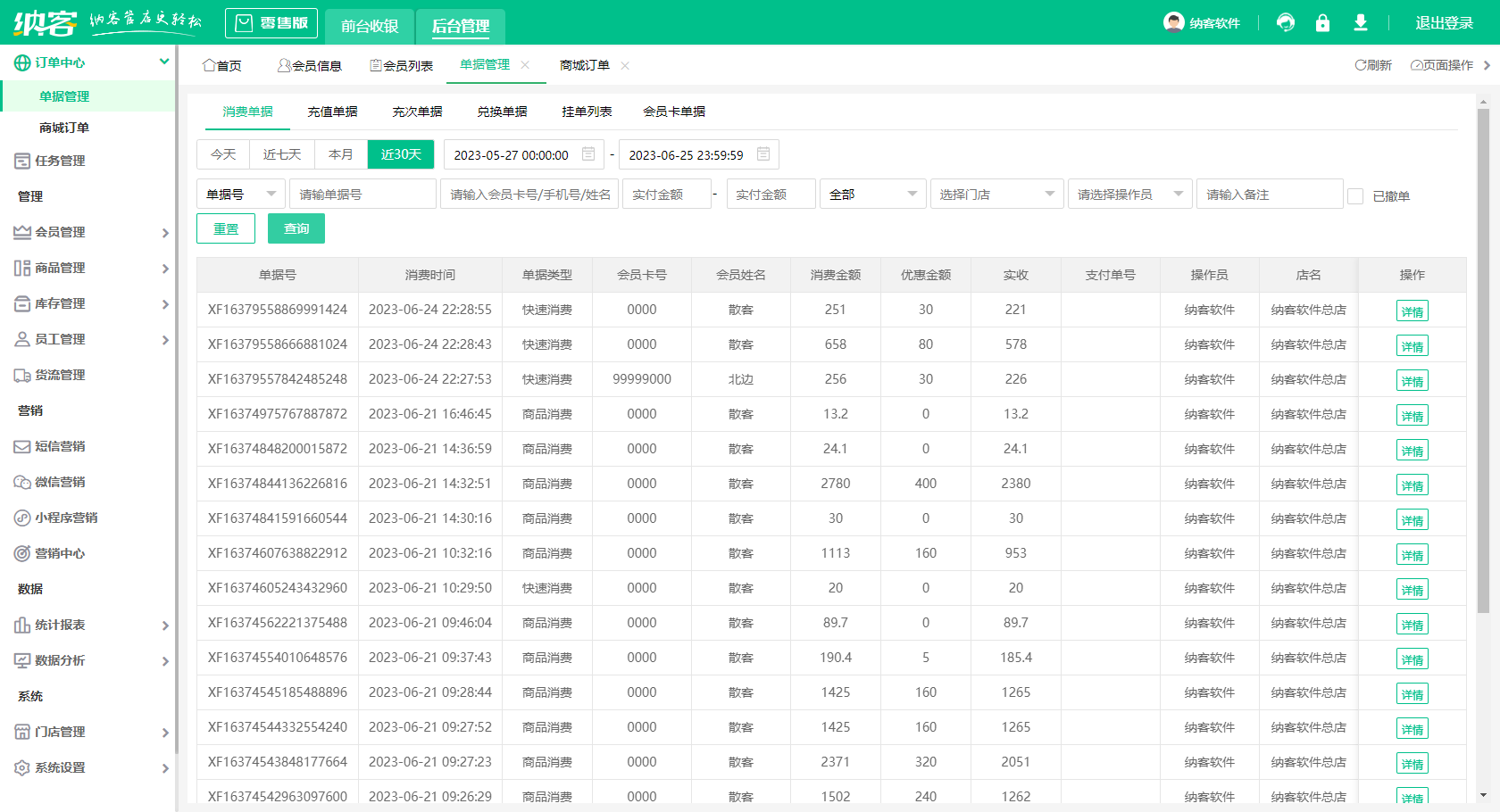
Task: Open the 全部 status dropdown
Action: [x=873, y=194]
